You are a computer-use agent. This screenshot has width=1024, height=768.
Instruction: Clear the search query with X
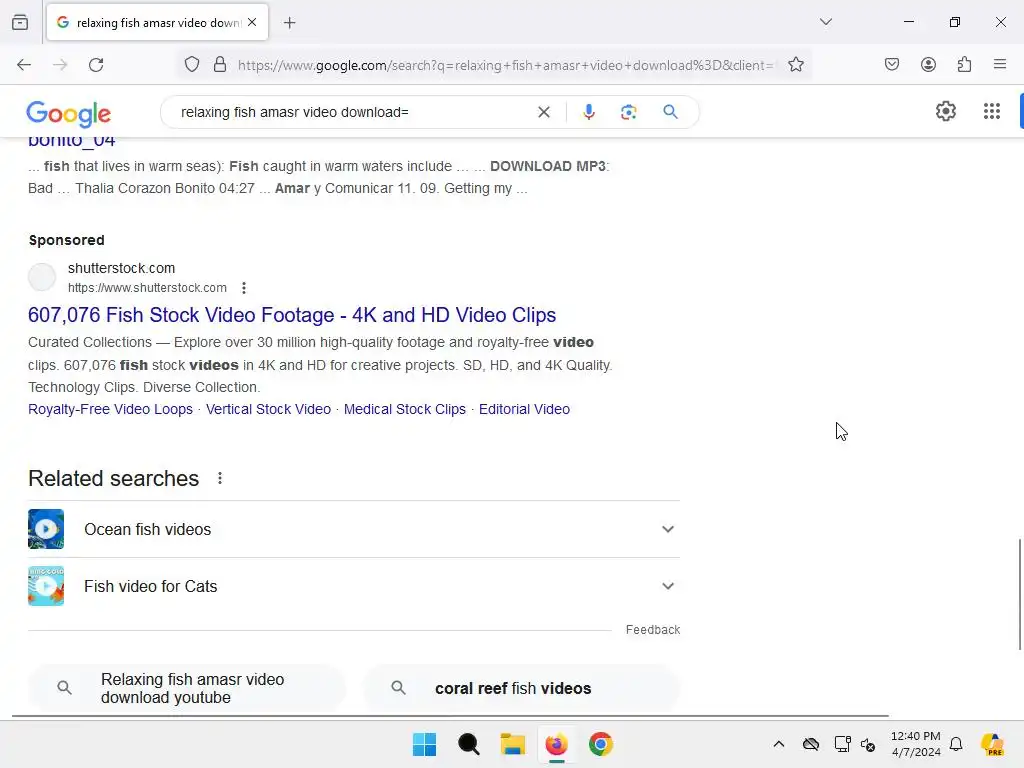pos(543,112)
